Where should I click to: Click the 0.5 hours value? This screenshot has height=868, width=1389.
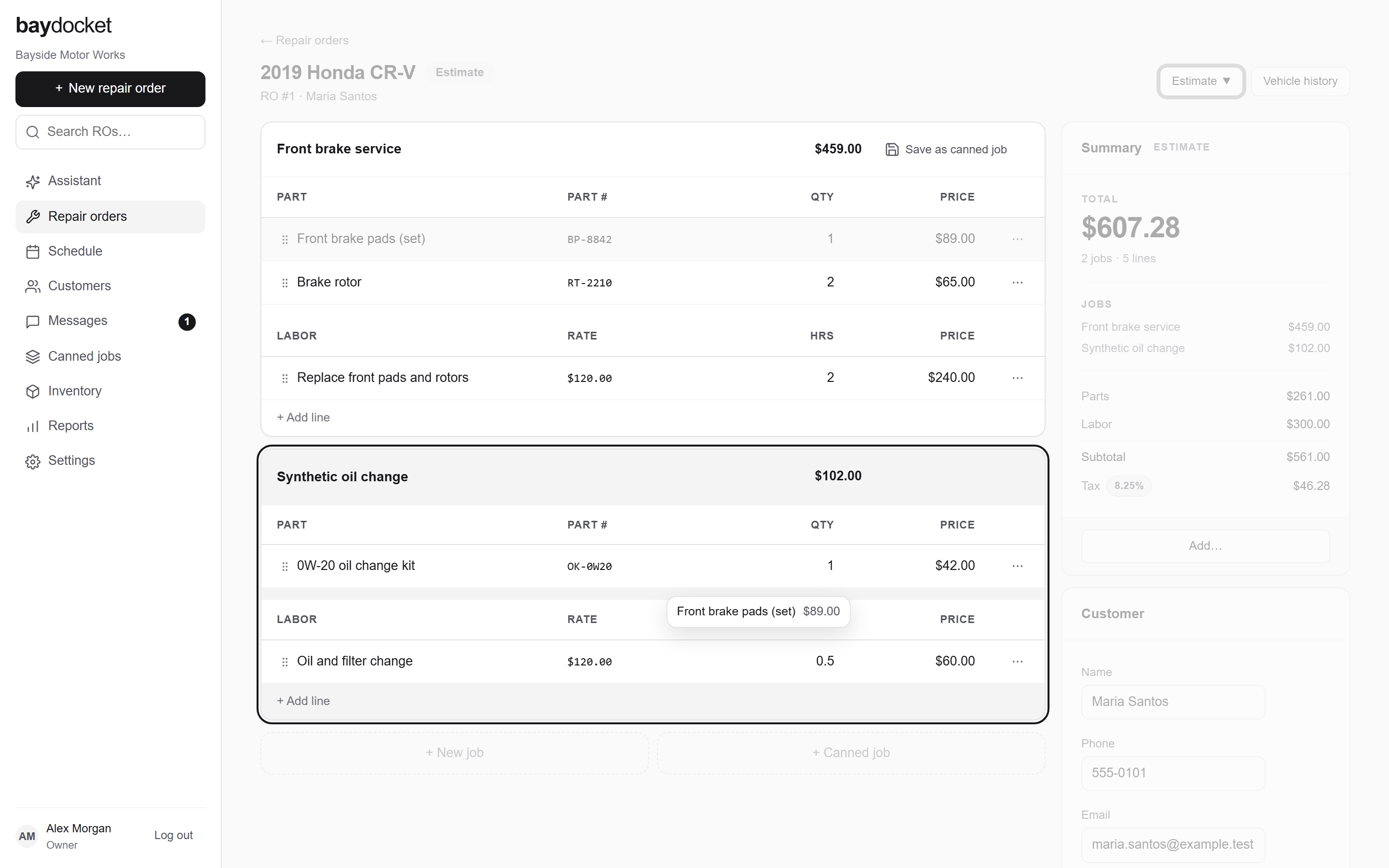click(x=825, y=661)
